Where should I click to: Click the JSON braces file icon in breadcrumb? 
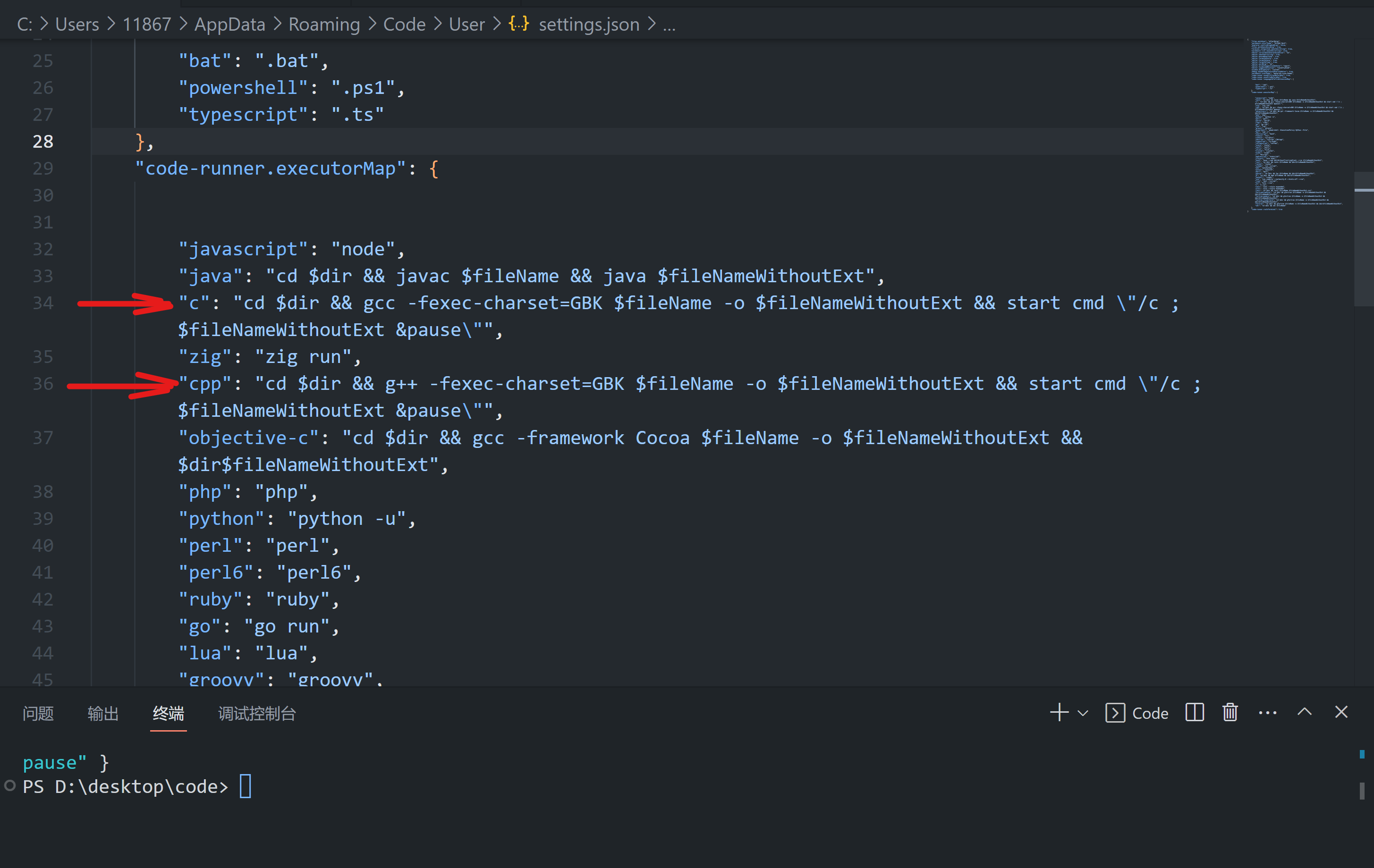point(519,24)
